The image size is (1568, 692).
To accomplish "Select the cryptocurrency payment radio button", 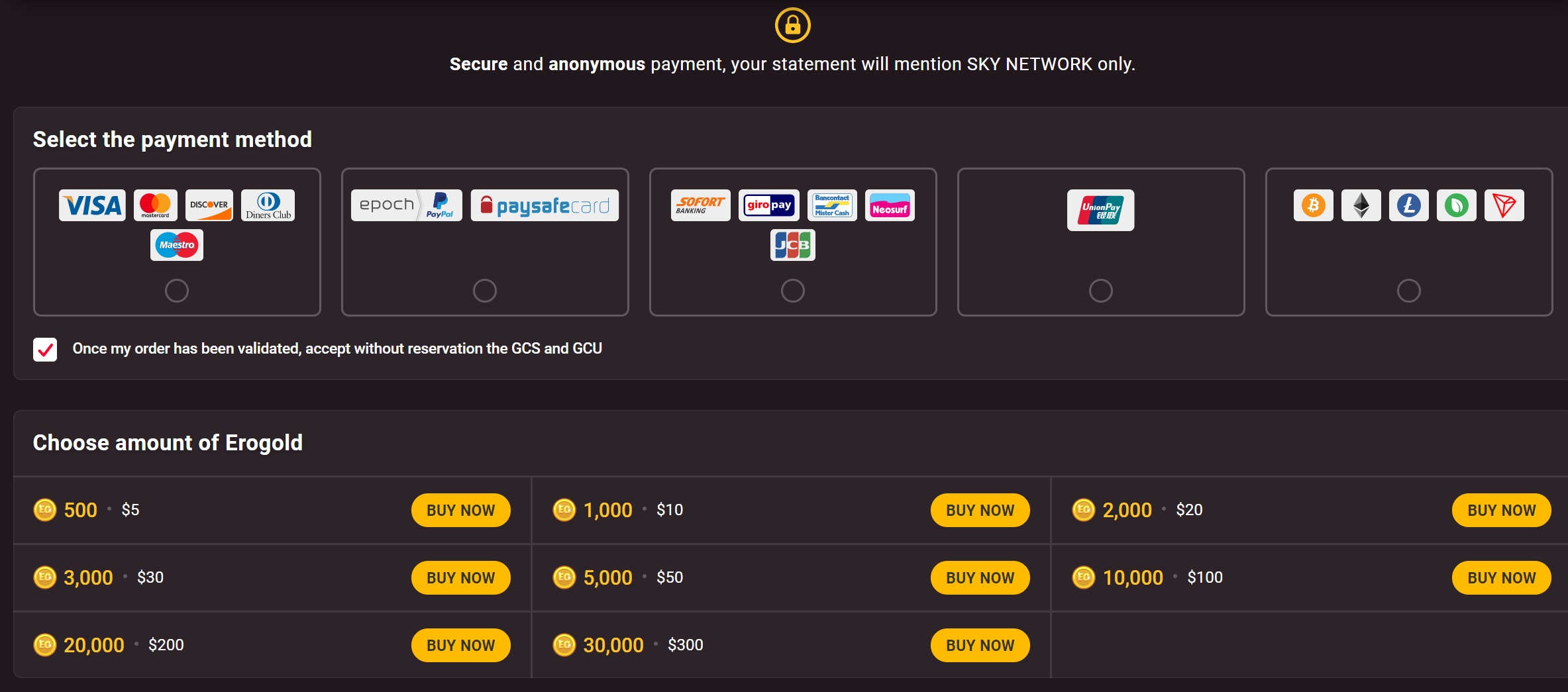I will pyautogui.click(x=1408, y=291).
